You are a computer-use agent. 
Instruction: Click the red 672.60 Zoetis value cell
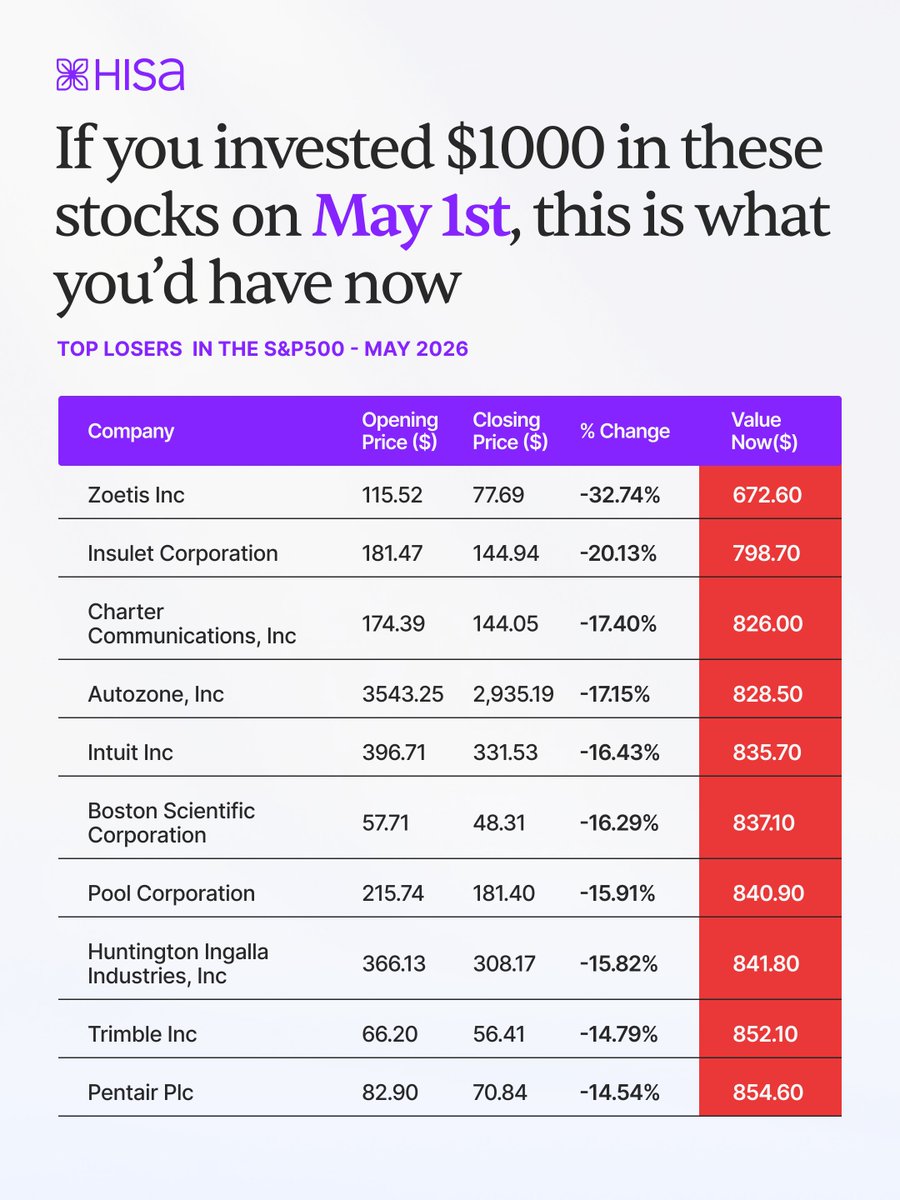click(770, 494)
